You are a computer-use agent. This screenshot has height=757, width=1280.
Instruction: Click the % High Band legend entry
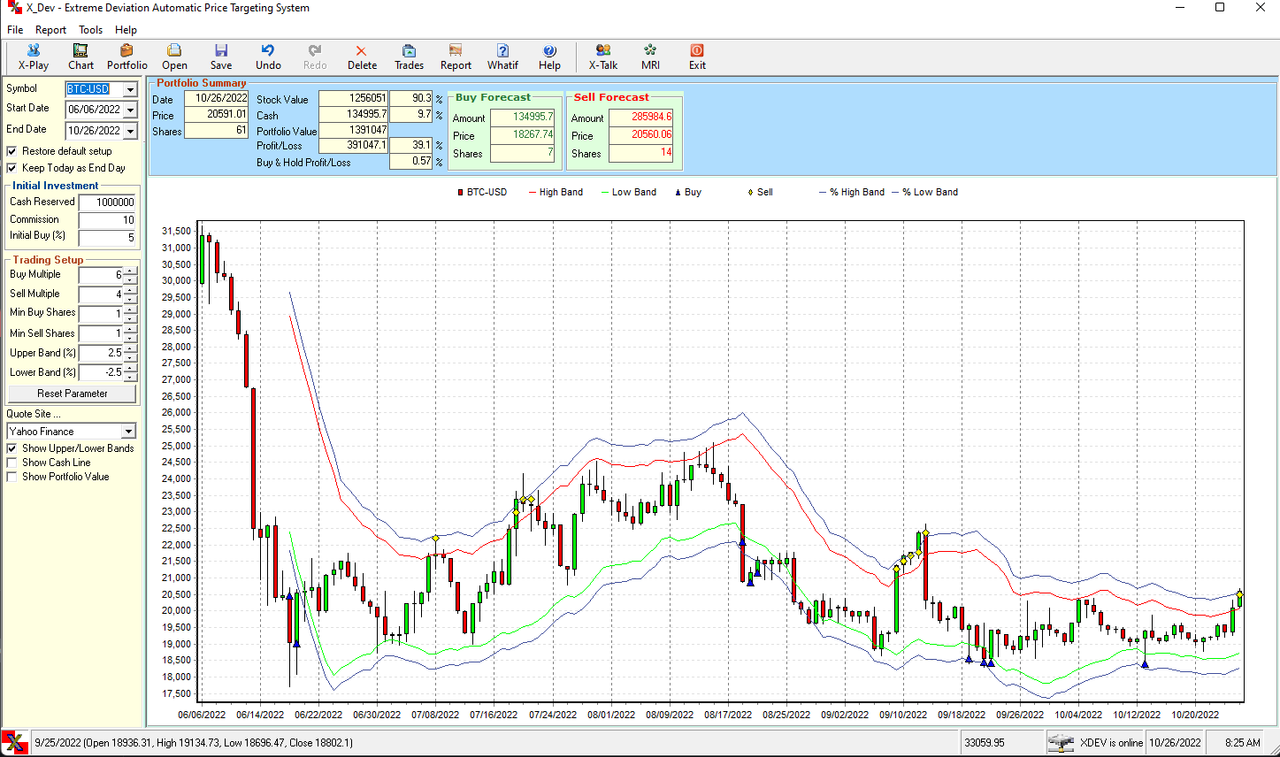[x=852, y=192]
